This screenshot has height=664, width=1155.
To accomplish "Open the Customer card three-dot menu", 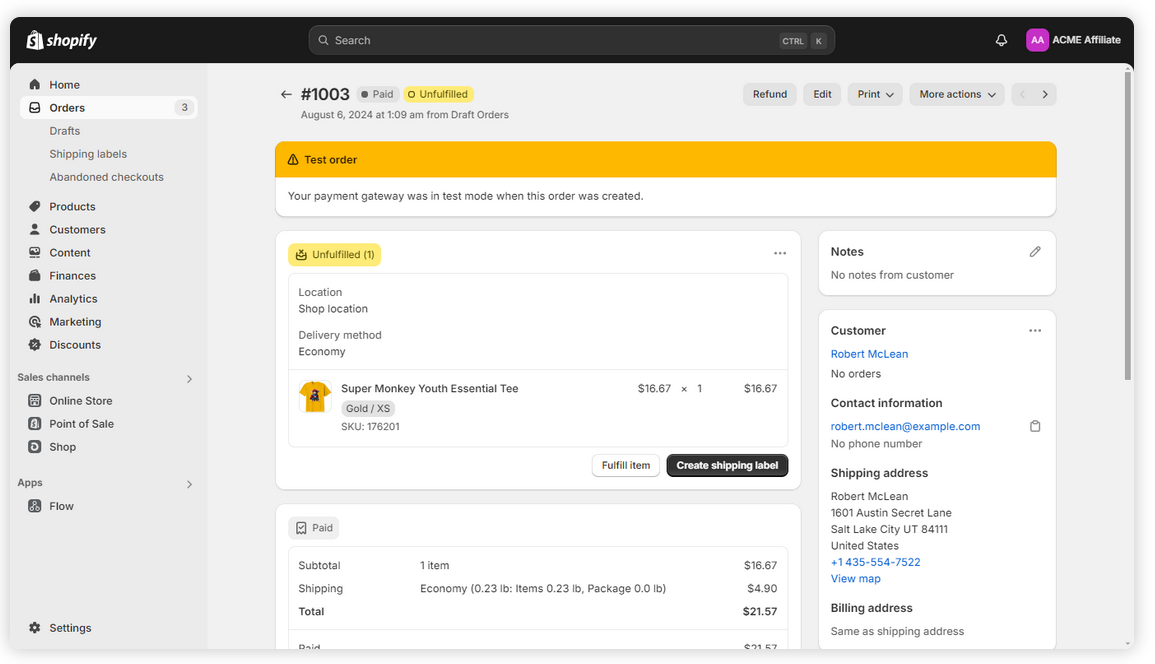I will click(1035, 331).
